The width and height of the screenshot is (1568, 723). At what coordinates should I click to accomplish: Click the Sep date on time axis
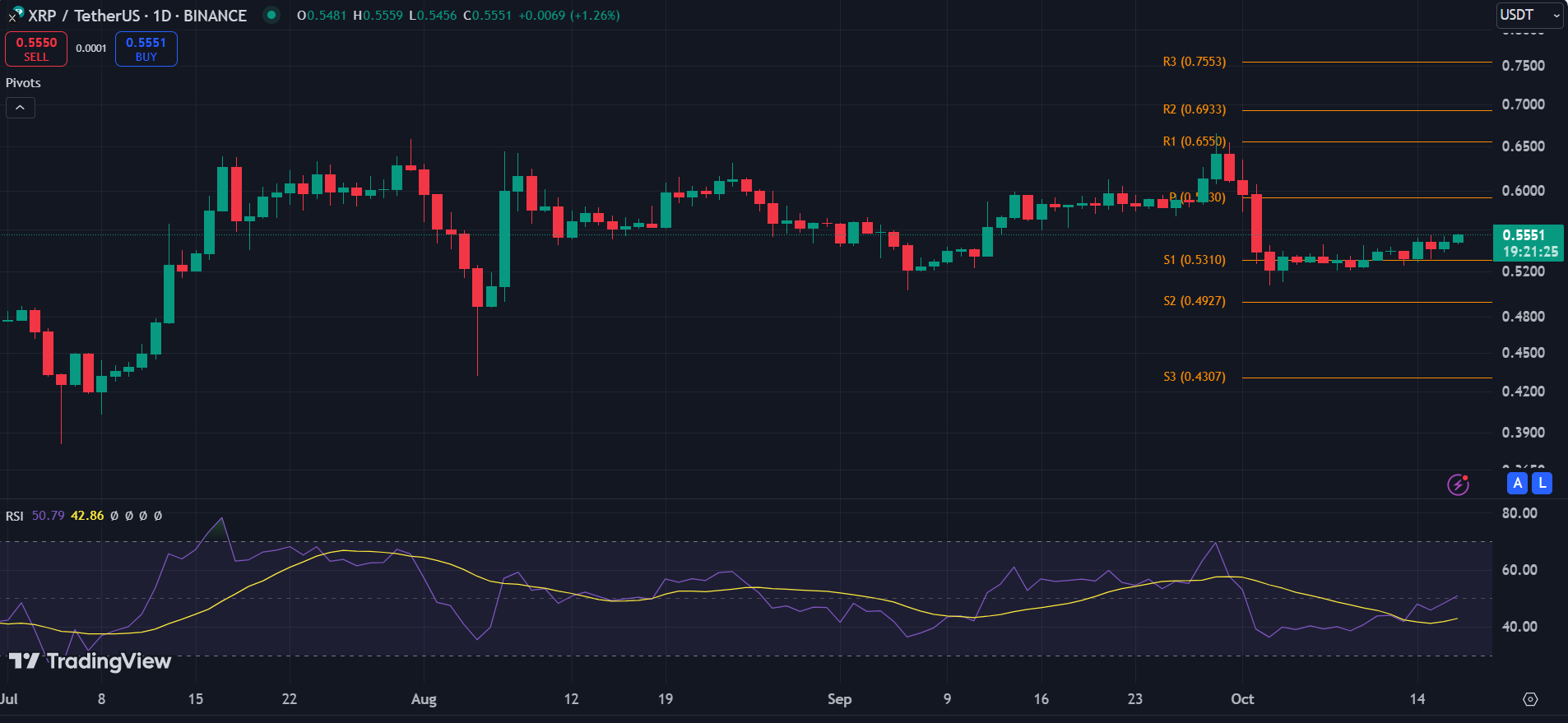(839, 699)
